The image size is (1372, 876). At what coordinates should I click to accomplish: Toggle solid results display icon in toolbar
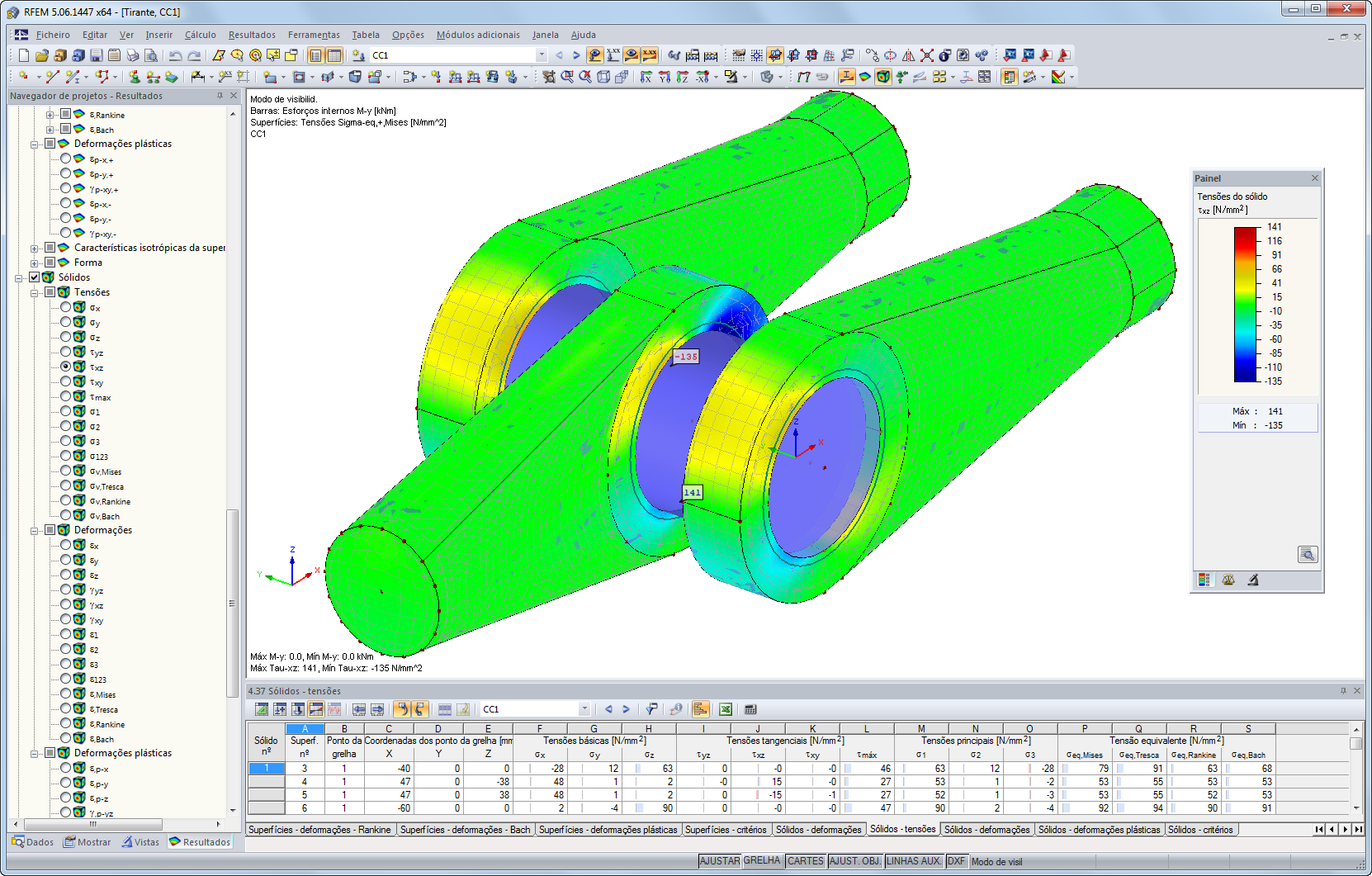(x=883, y=77)
